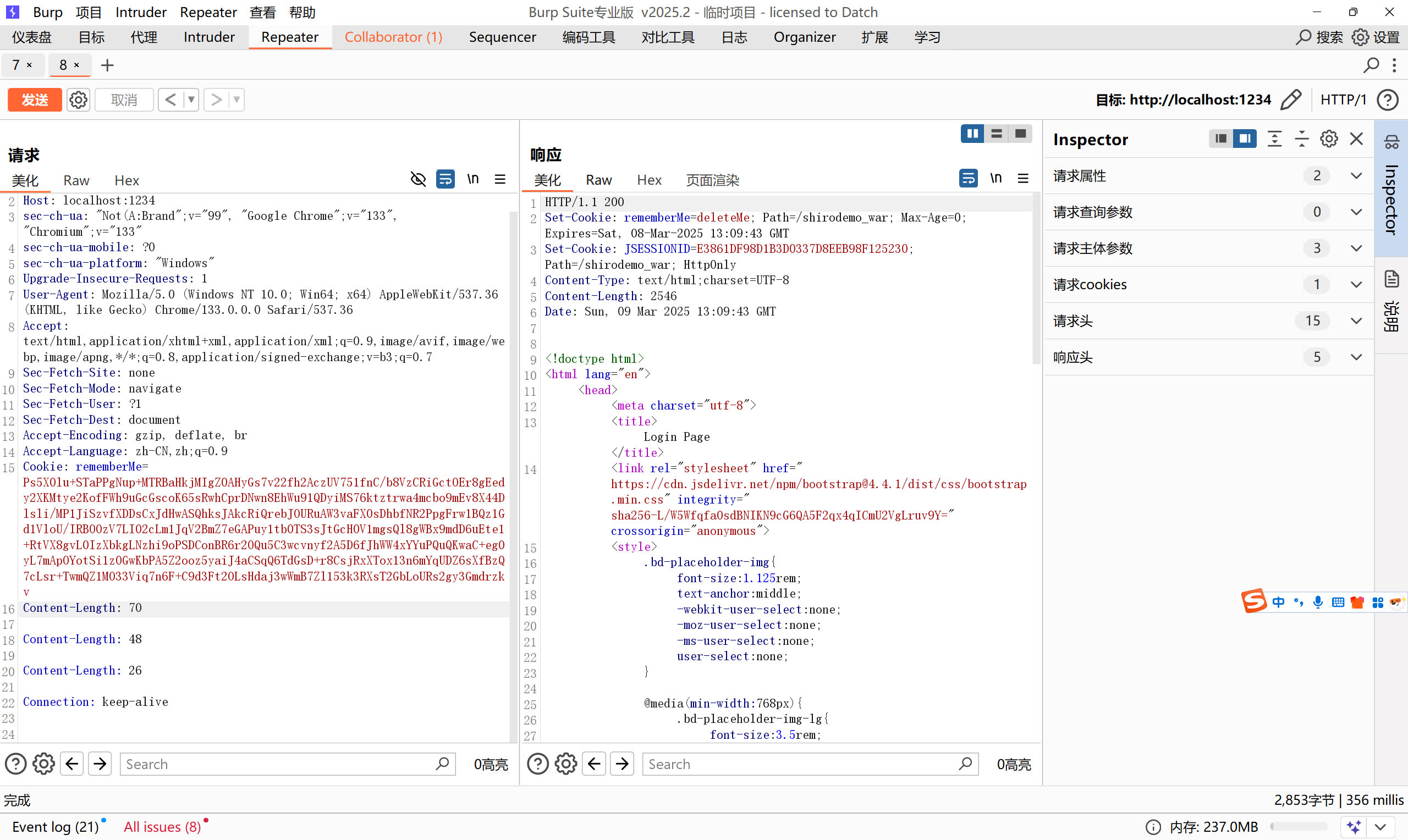This screenshot has width=1408, height=840.
Task: Select side-by-side layout view
Action: click(x=972, y=134)
